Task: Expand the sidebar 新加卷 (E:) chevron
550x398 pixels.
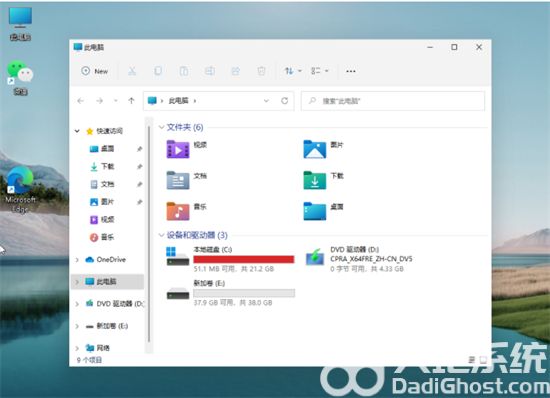Action: pyautogui.click(x=77, y=326)
